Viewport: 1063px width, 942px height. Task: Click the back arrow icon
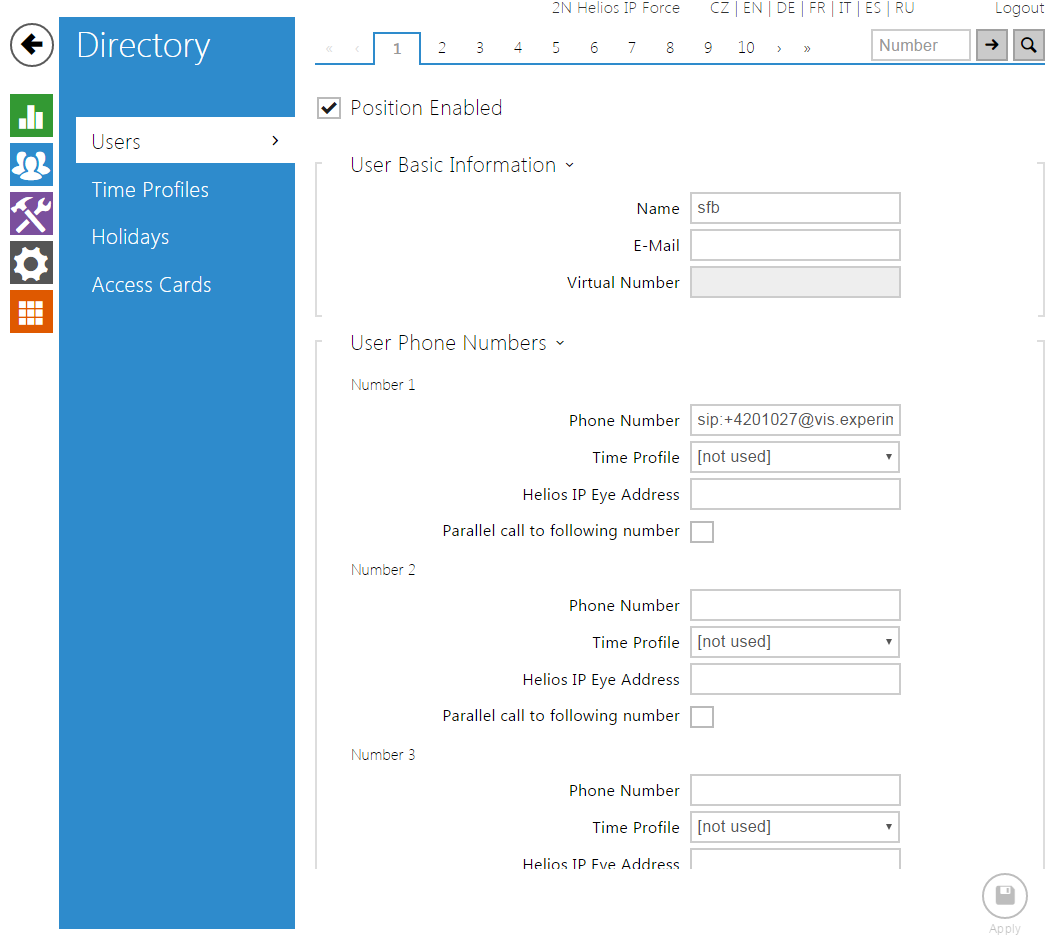point(31,45)
